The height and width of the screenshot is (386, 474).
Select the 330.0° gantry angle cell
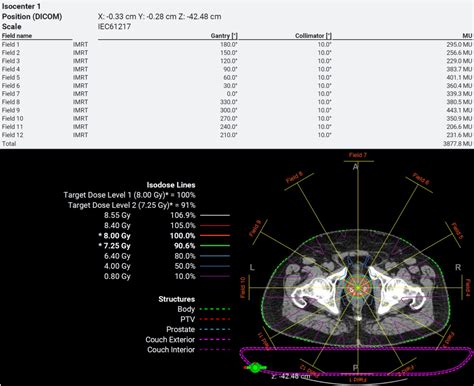228,102
